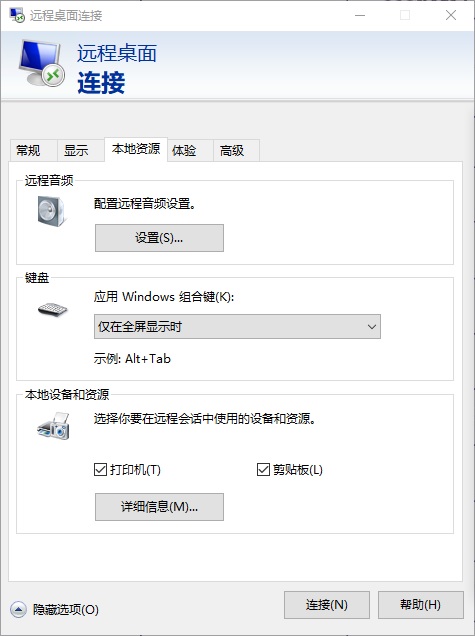Click the dropdown chevron arrow of 仅在全屏显示时

pyautogui.click(x=372, y=327)
